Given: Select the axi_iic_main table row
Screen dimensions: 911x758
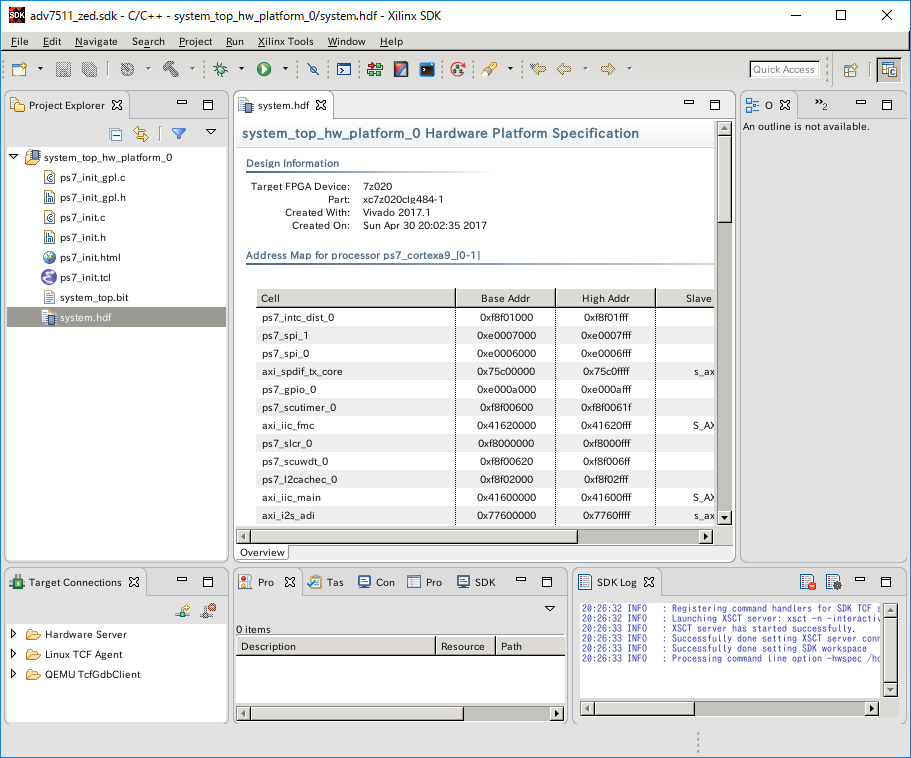Looking at the screenshot, I should [485, 497].
